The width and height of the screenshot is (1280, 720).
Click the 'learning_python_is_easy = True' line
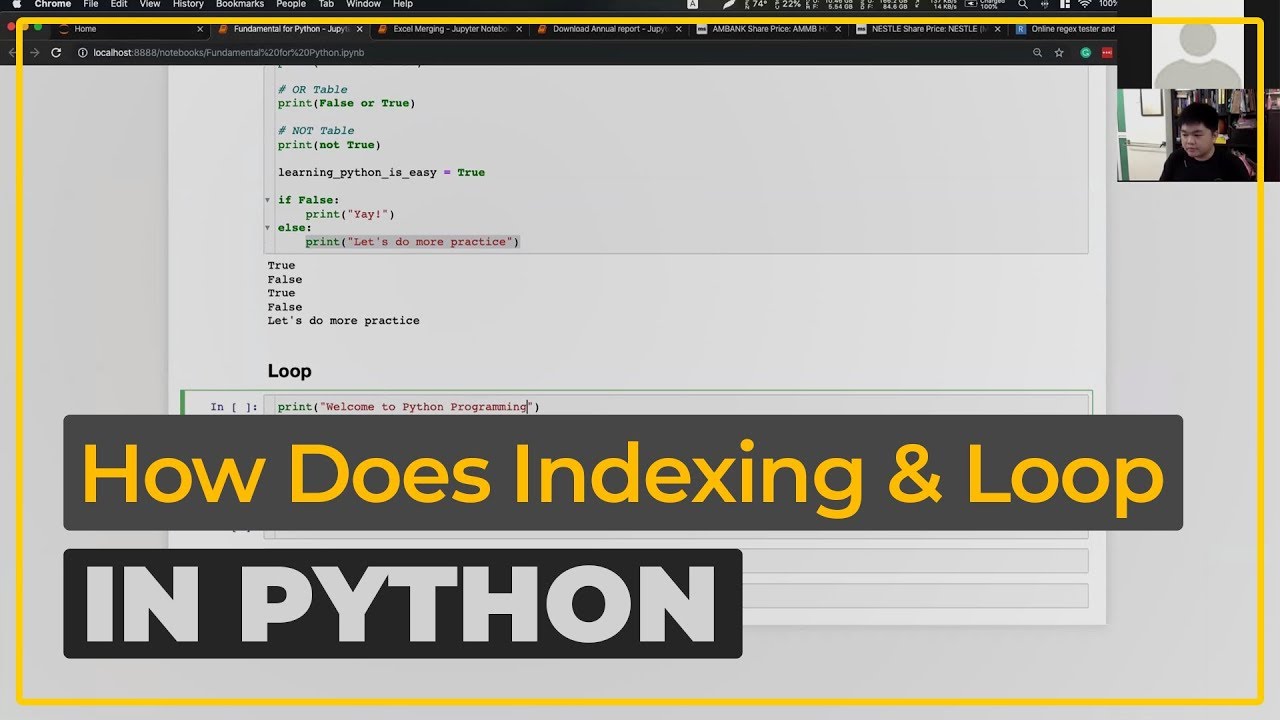[x=381, y=172]
